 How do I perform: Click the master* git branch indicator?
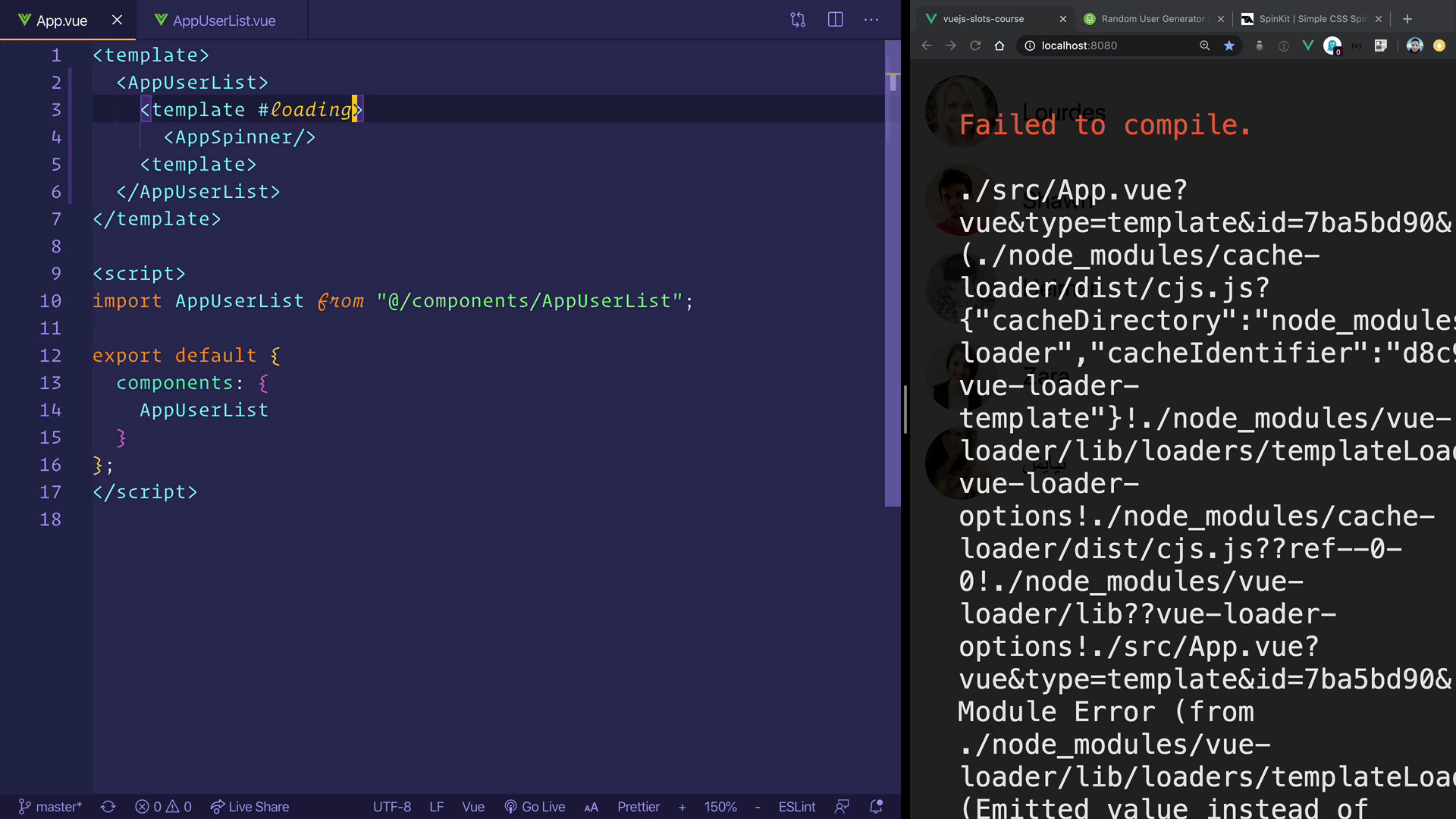50,807
